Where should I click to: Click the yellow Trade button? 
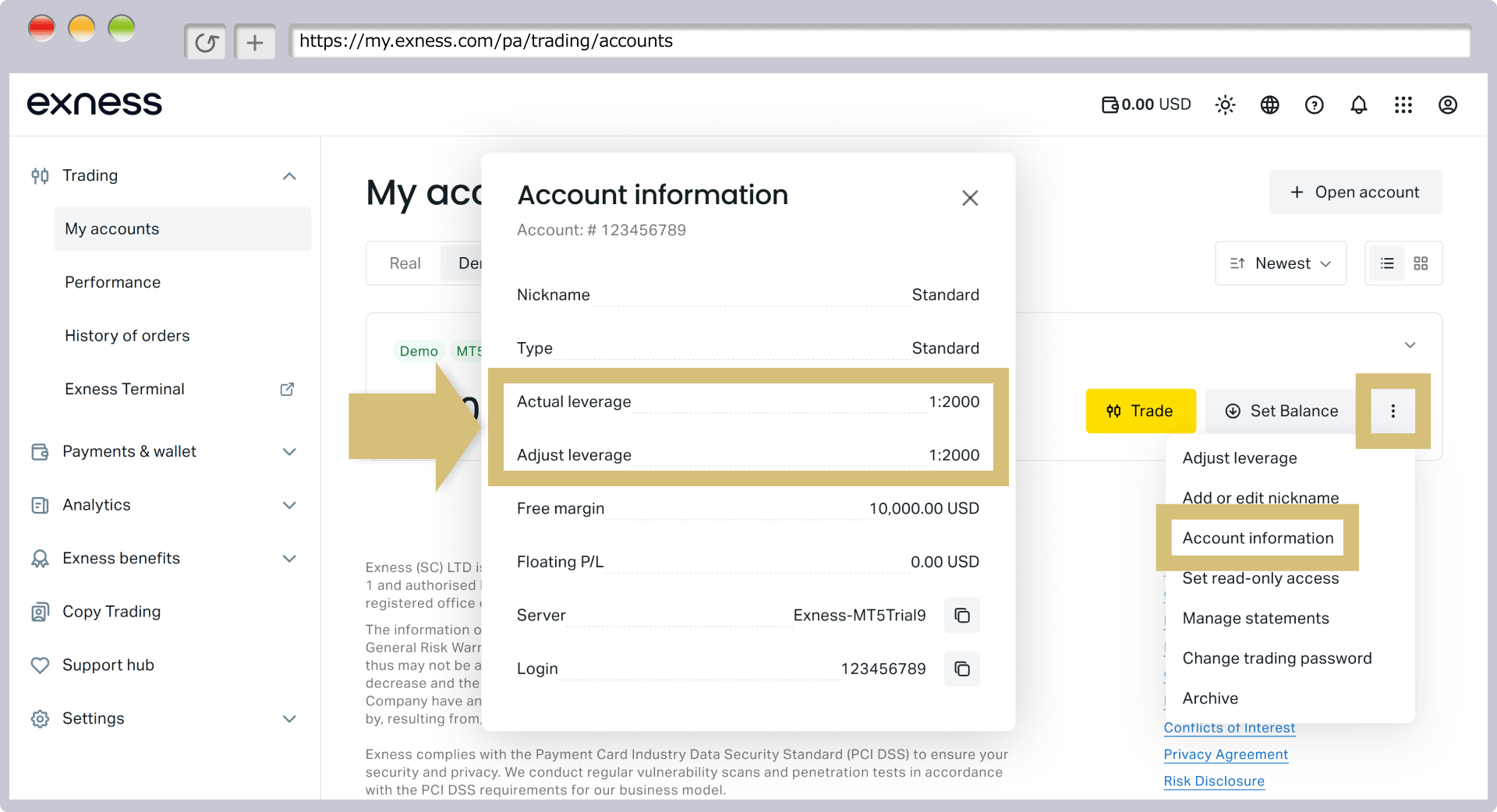tap(1140, 411)
